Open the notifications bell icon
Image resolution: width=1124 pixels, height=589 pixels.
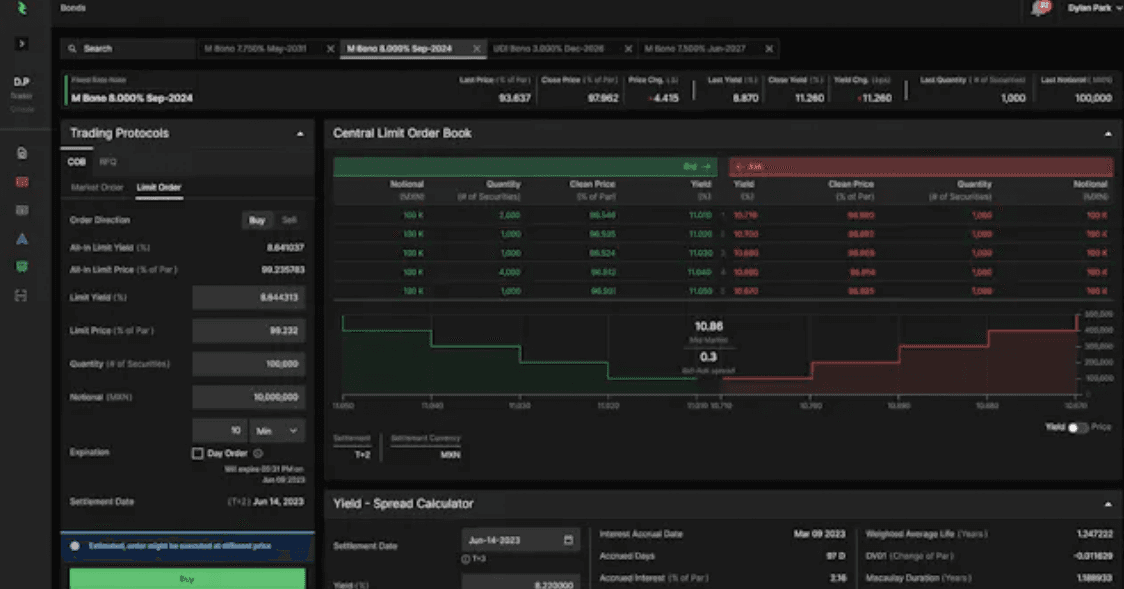coord(1040,8)
